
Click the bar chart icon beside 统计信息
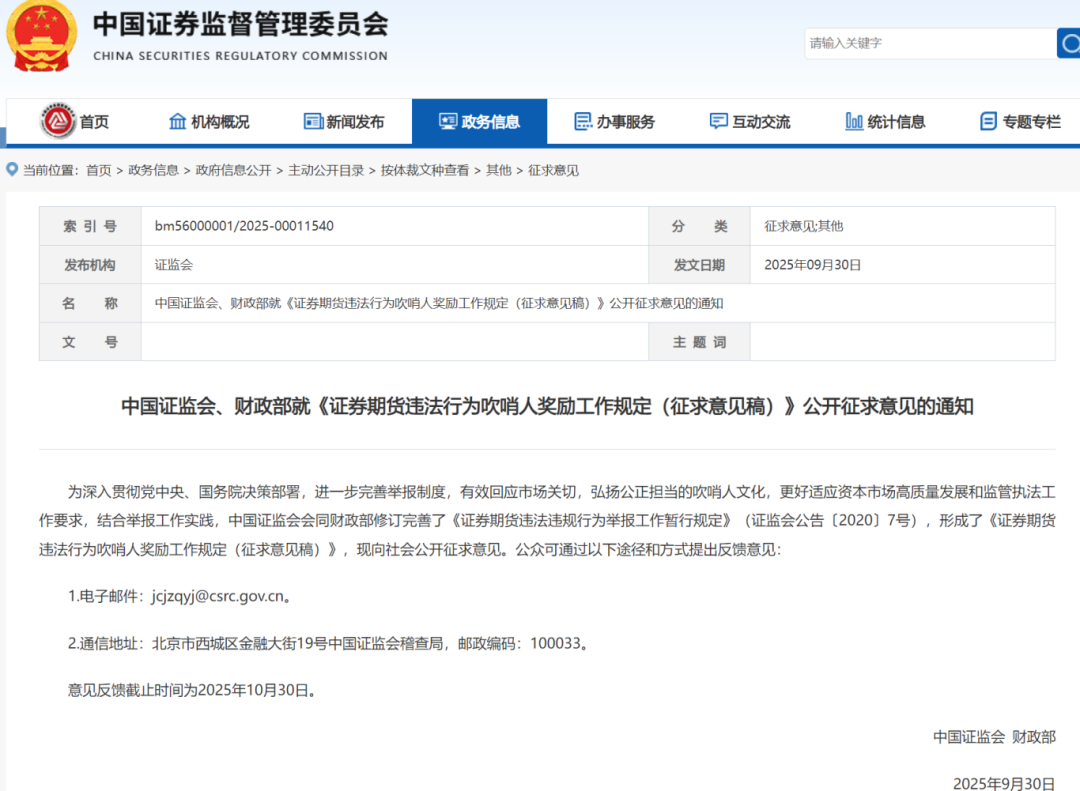point(854,122)
